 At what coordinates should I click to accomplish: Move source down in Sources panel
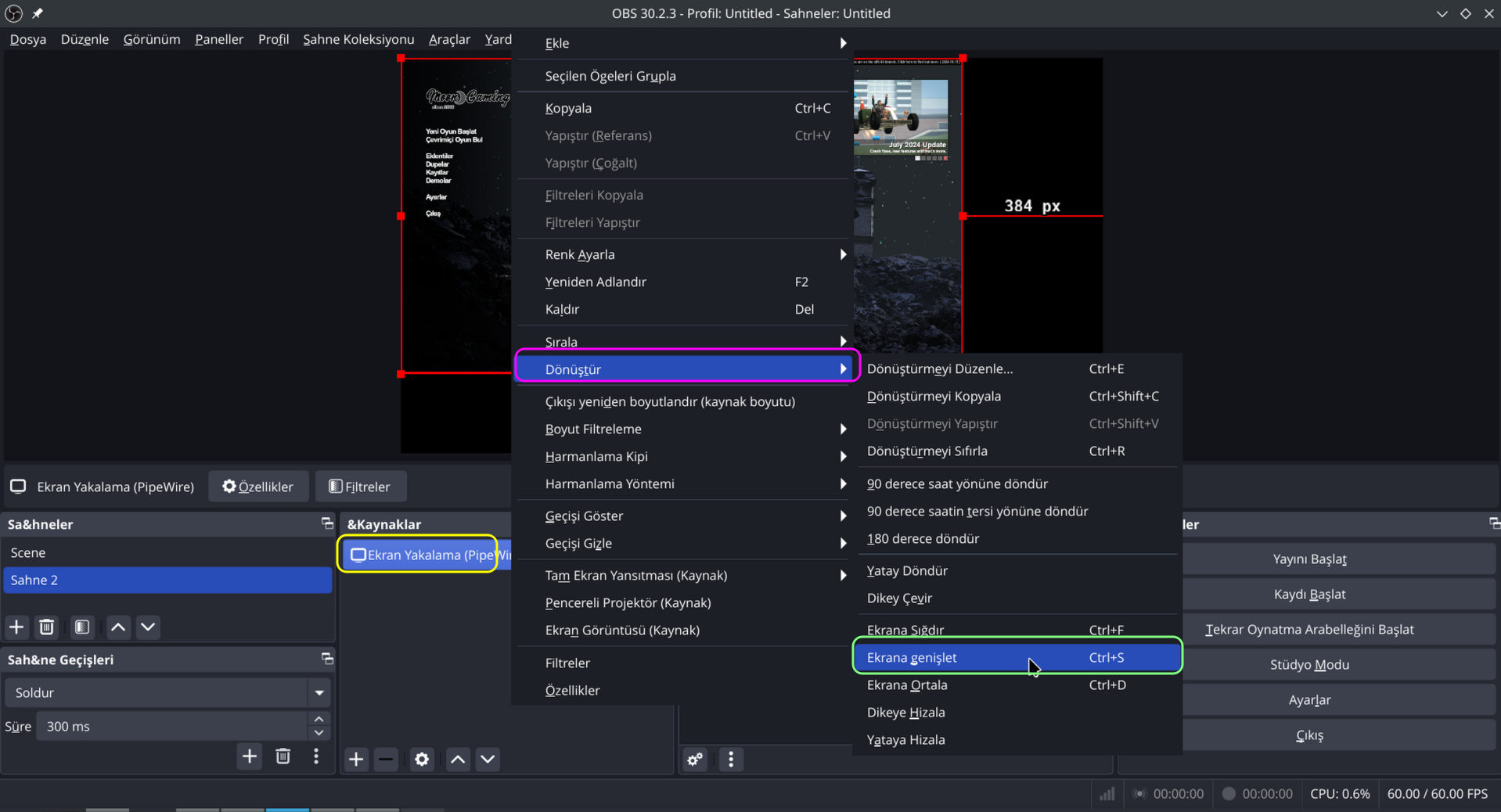pos(488,759)
